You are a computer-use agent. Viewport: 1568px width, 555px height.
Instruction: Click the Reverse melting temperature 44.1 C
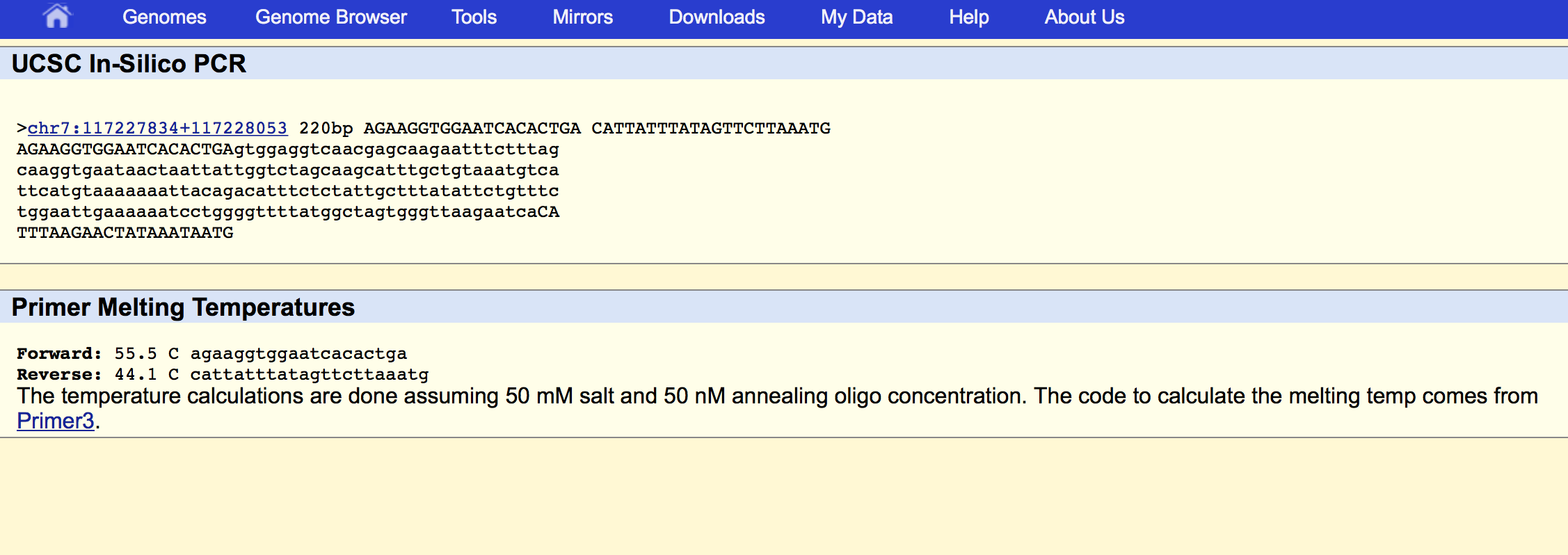[x=146, y=375]
